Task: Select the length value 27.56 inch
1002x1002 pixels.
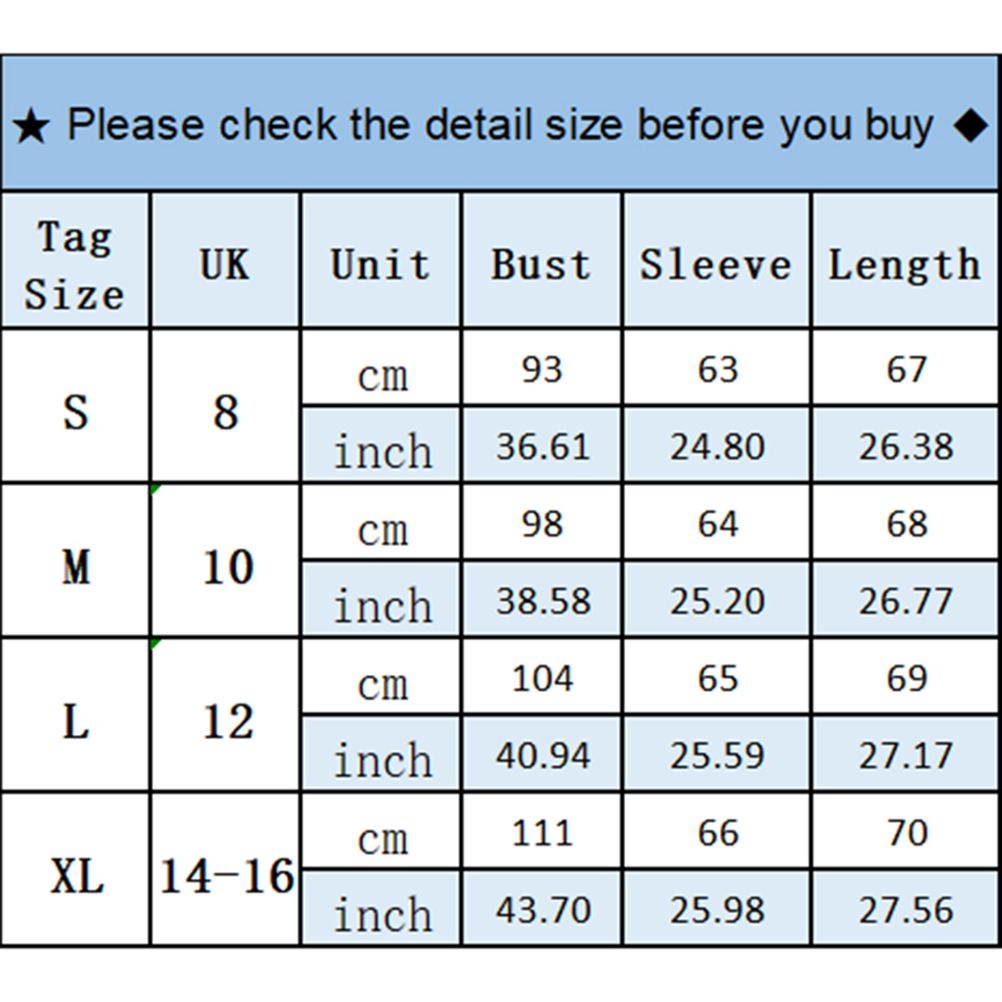Action: [906, 910]
